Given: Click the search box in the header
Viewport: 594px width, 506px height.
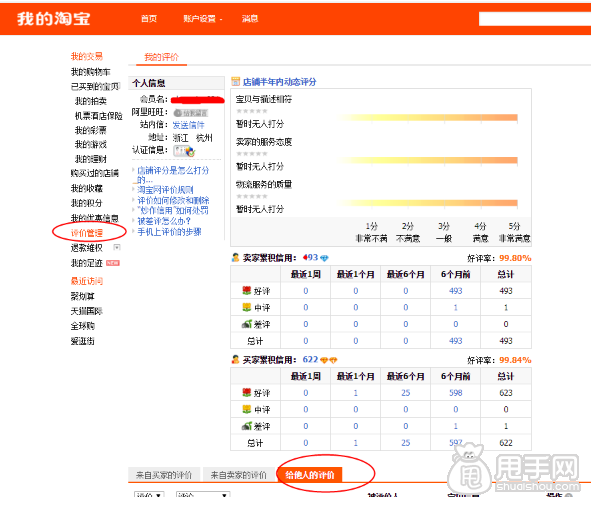Looking at the screenshot, I should (535, 19).
